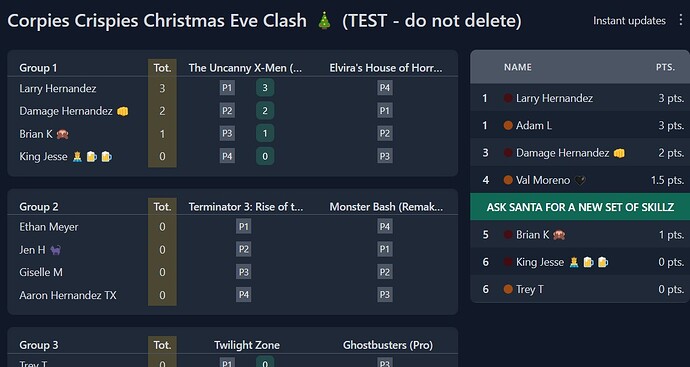690x367 pixels.
Task: Click the Group 1 Tot. column header
Action: tap(162, 68)
